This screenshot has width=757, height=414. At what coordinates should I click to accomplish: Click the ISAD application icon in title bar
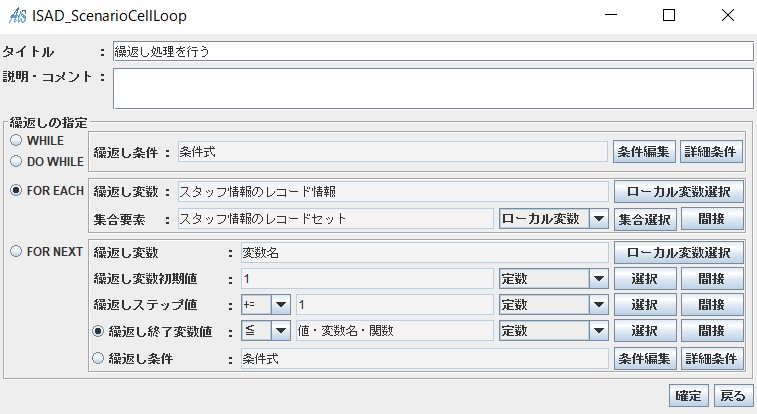pyautogui.click(x=17, y=15)
